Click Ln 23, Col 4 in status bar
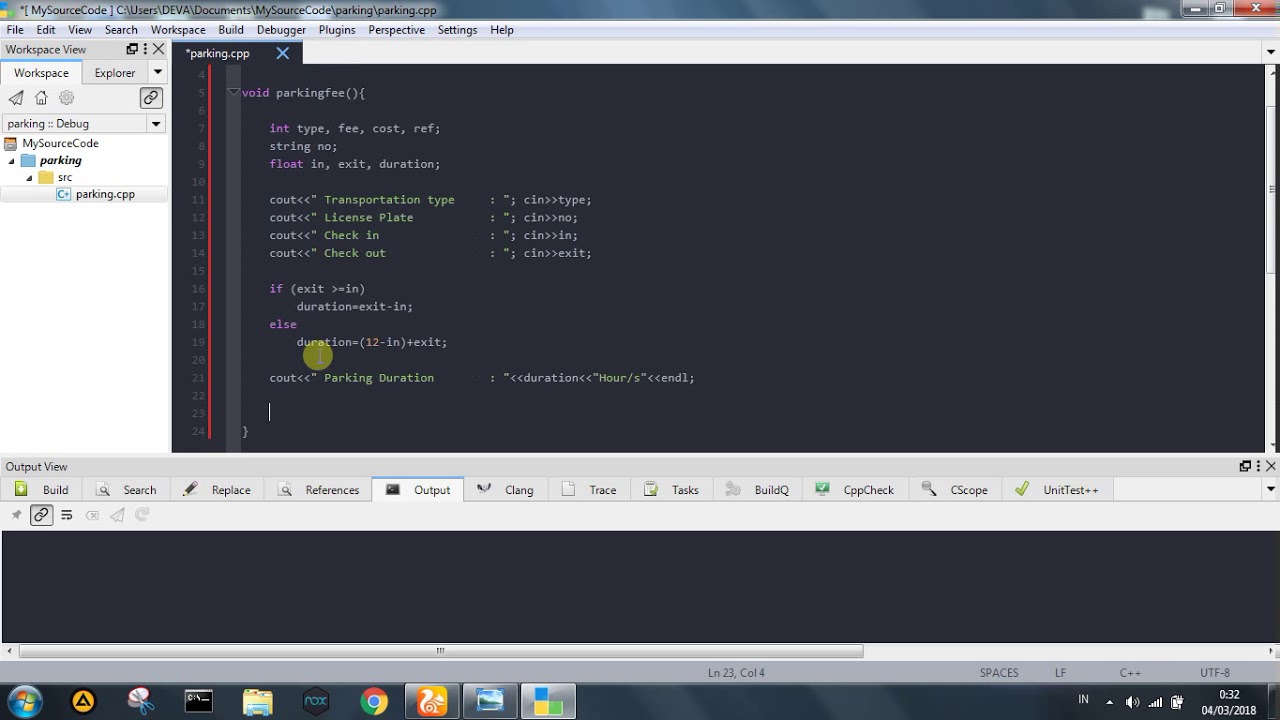This screenshot has height=720, width=1280. click(x=736, y=673)
